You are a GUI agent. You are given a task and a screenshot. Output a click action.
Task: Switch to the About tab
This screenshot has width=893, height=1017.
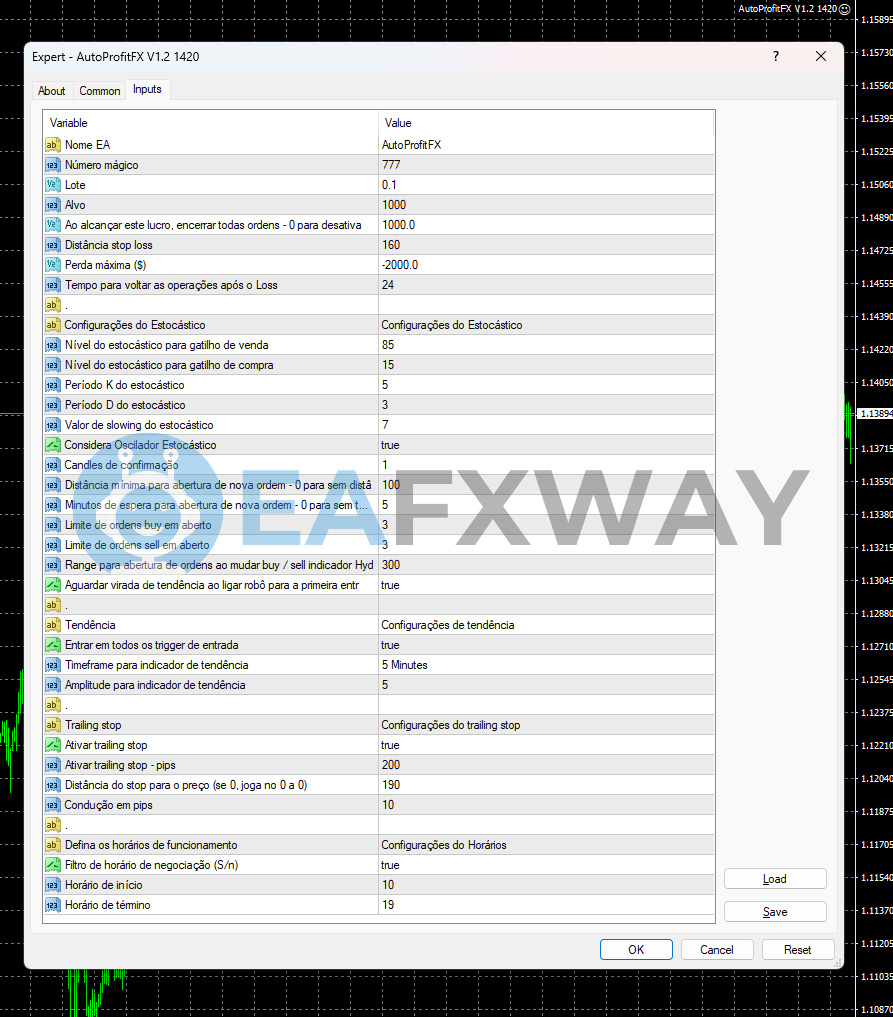[52, 91]
